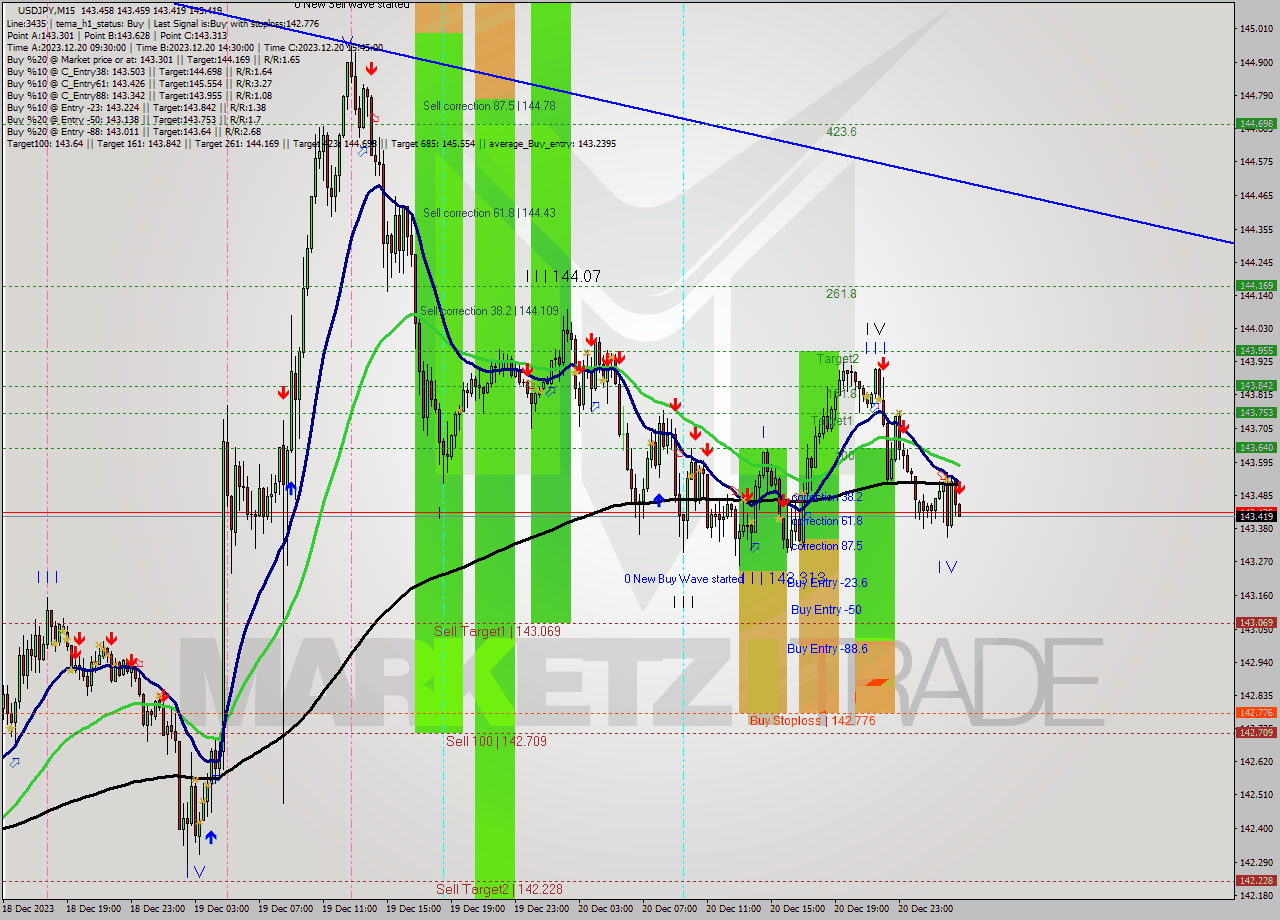The height and width of the screenshot is (920, 1280).
Task: Select the 143.640 price tag on axis
Action: click(1256, 447)
